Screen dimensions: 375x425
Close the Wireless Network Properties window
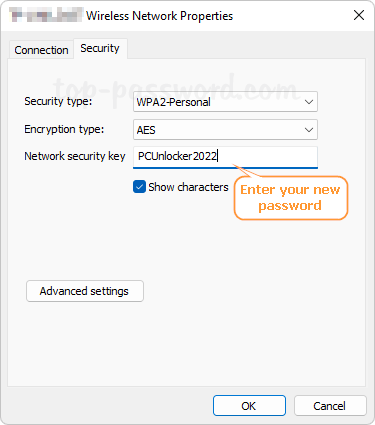coord(359,15)
